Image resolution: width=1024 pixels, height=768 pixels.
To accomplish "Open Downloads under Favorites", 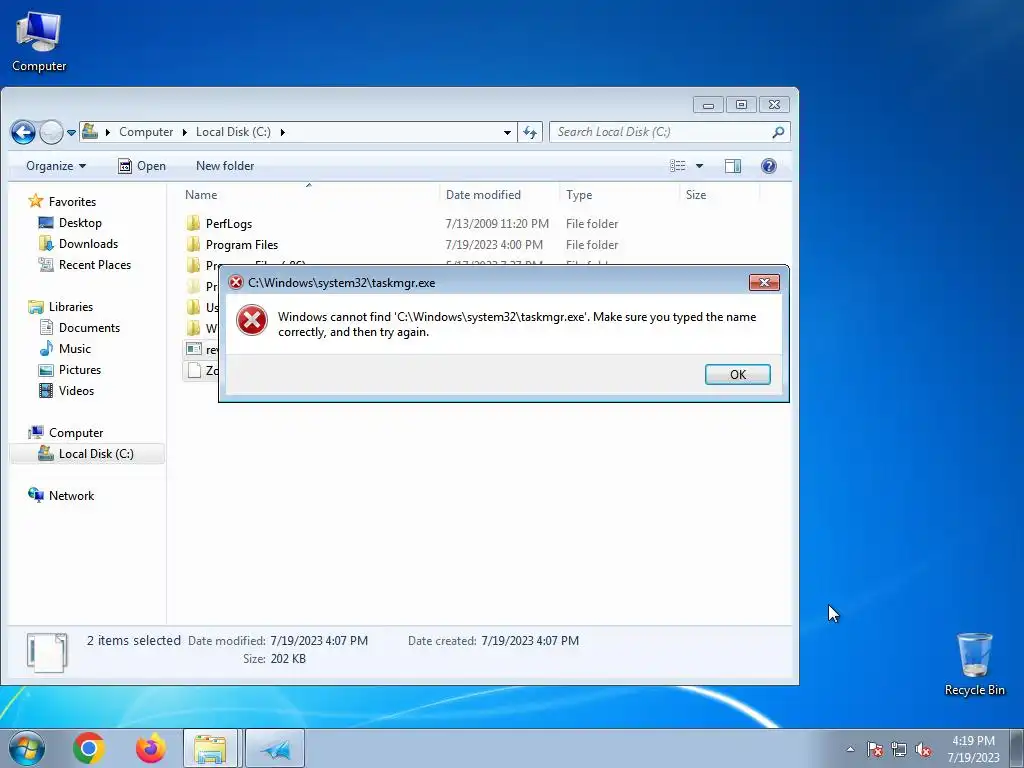I will tap(88, 244).
